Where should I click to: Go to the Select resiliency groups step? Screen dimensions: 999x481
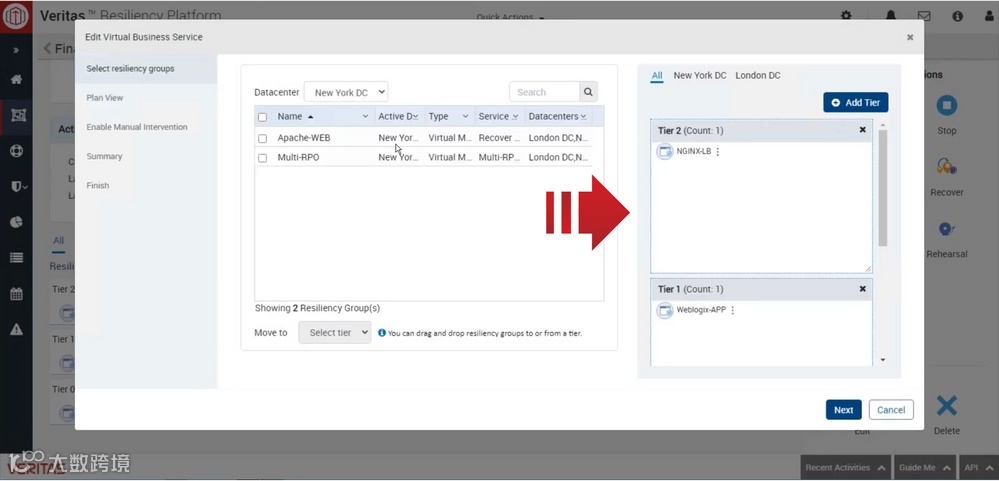(x=146, y=69)
